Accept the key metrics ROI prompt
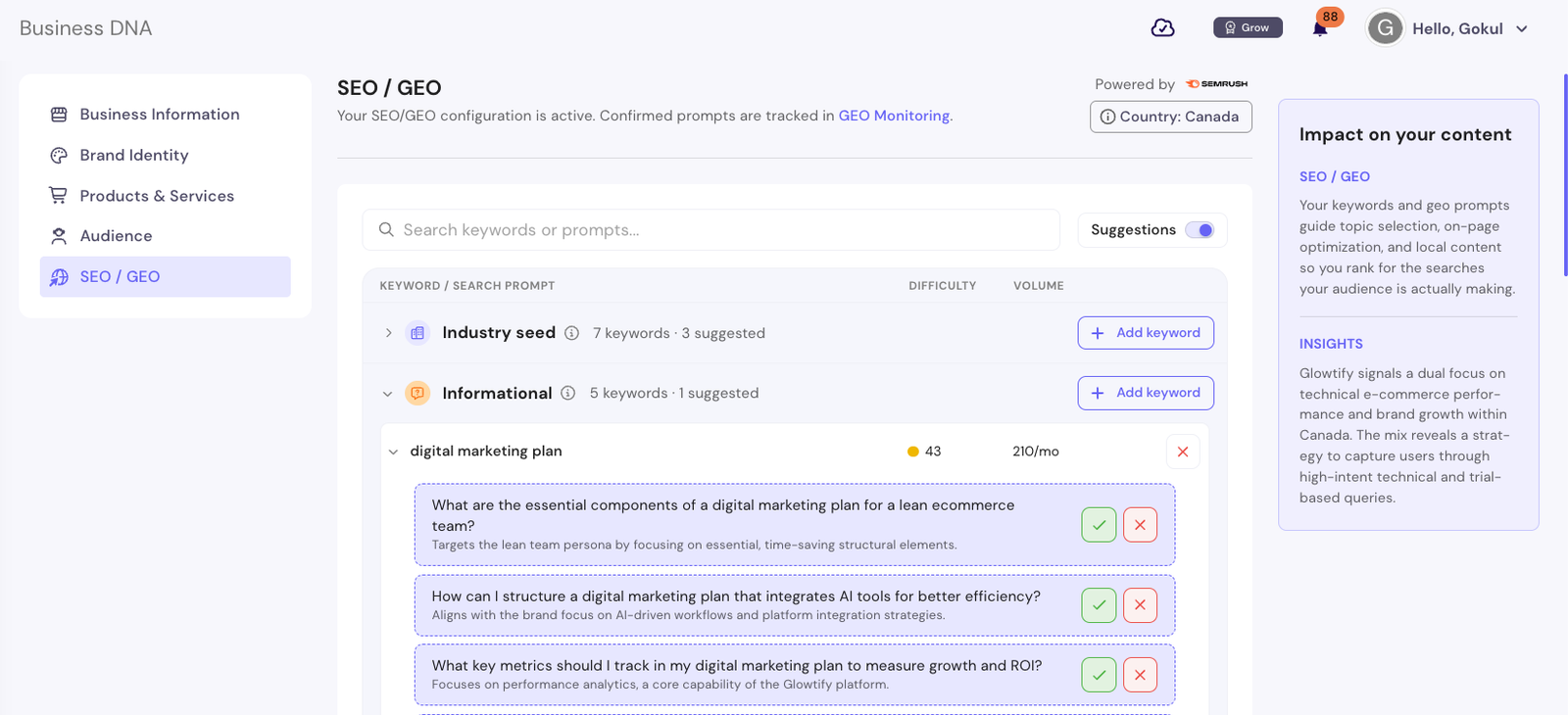1568x715 pixels. coord(1099,675)
